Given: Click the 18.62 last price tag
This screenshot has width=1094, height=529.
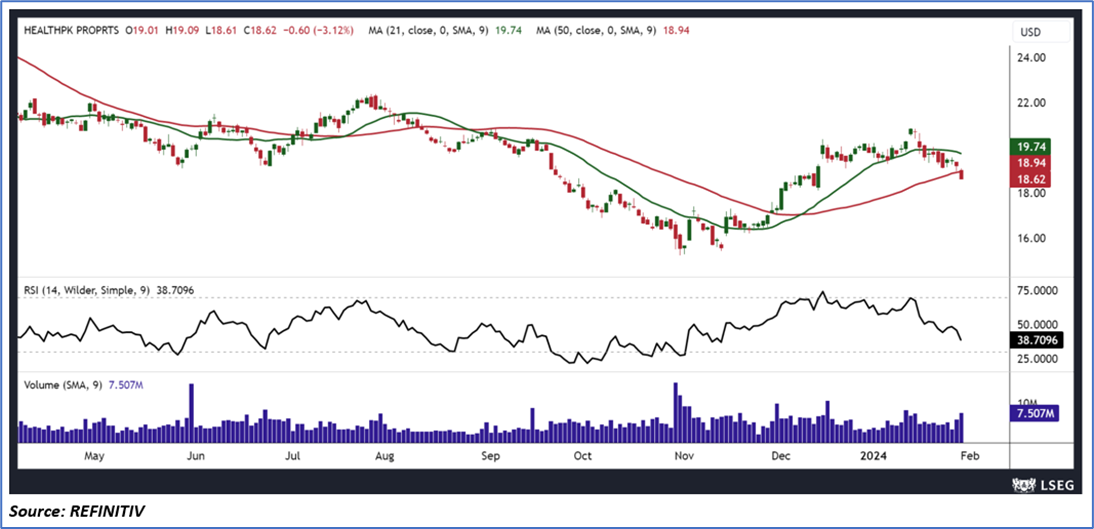Looking at the screenshot, I should [x=1030, y=180].
